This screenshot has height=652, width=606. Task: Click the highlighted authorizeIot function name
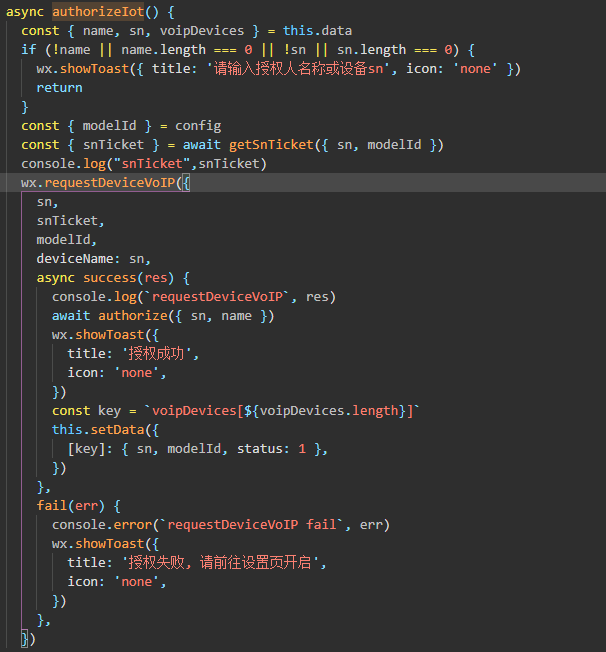[98, 12]
